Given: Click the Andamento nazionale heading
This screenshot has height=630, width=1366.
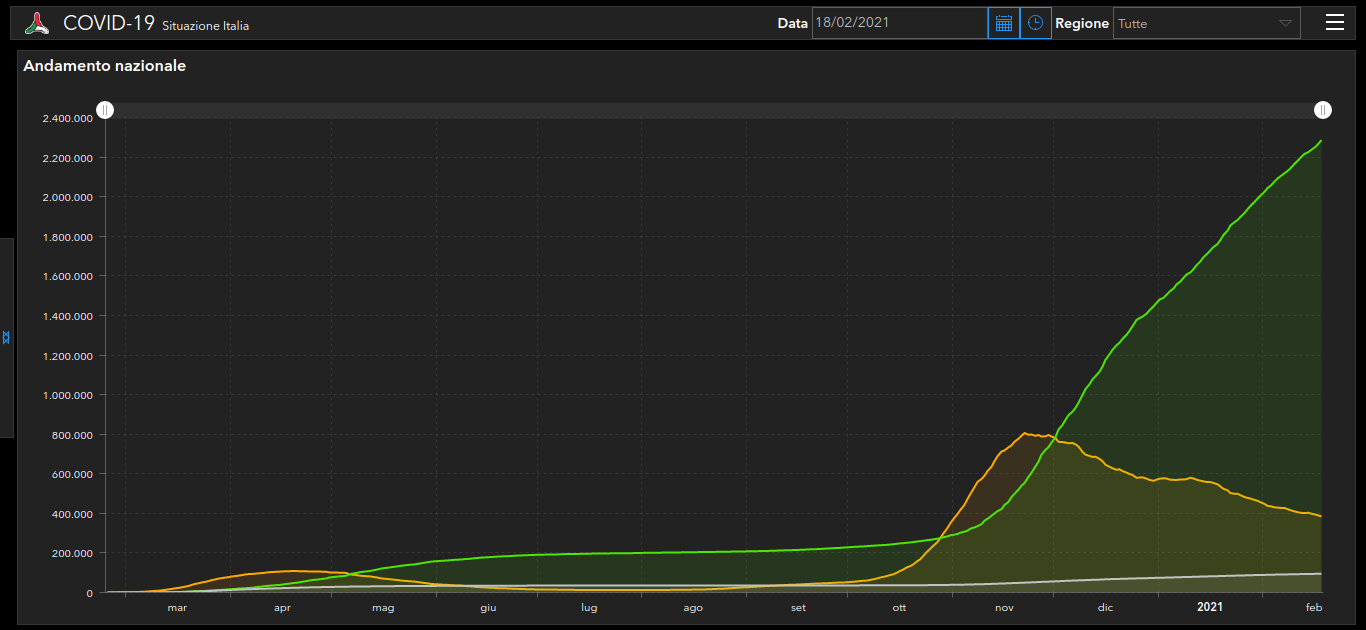Looking at the screenshot, I should click(x=105, y=66).
